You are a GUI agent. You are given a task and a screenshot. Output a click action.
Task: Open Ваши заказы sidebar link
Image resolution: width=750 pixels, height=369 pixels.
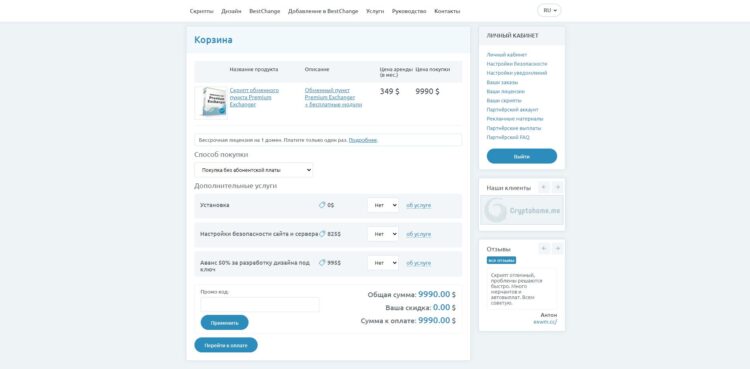point(502,82)
